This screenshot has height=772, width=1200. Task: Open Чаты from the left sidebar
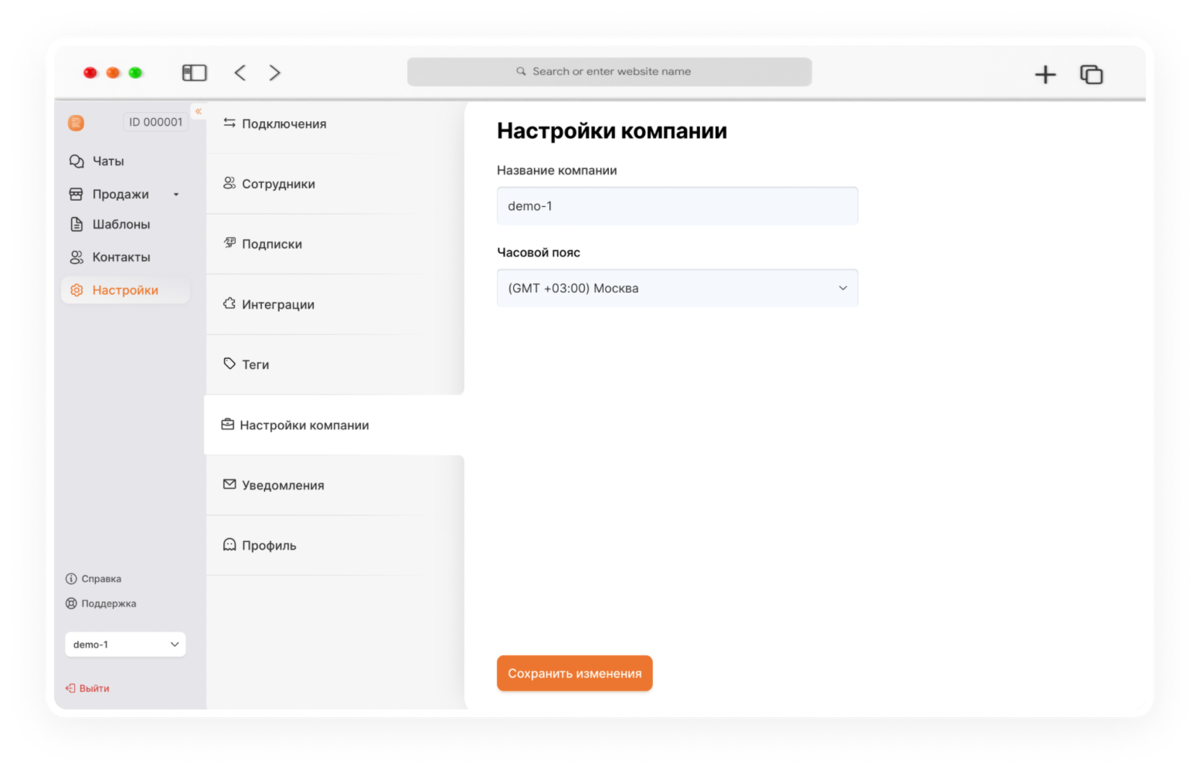point(97,161)
